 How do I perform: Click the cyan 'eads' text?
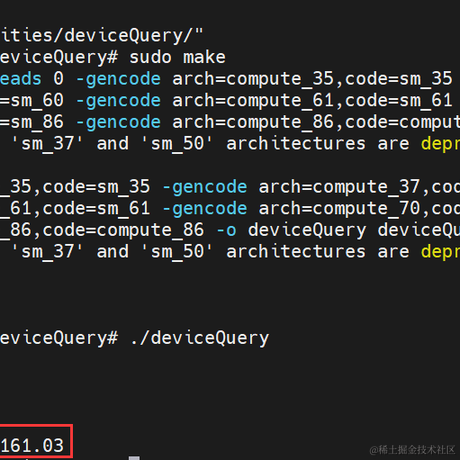[x=21, y=79]
